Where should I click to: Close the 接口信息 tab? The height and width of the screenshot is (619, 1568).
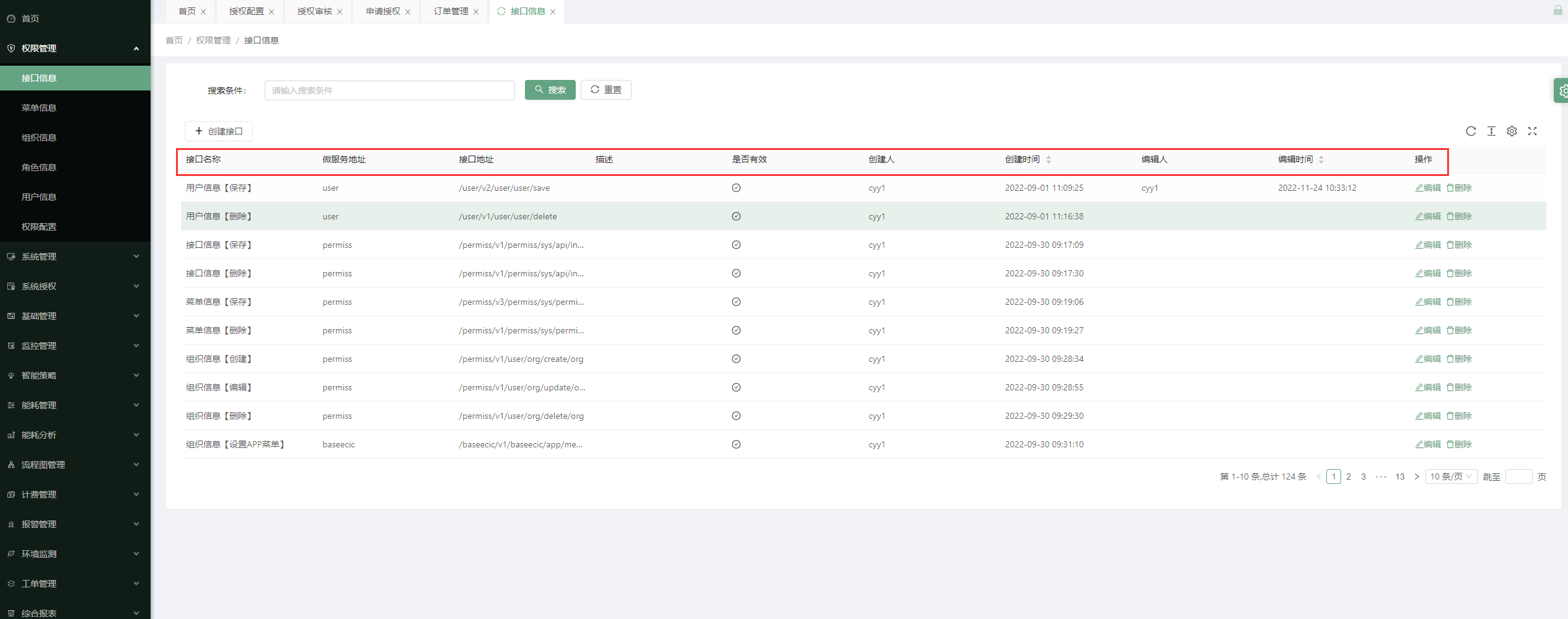pyautogui.click(x=553, y=12)
